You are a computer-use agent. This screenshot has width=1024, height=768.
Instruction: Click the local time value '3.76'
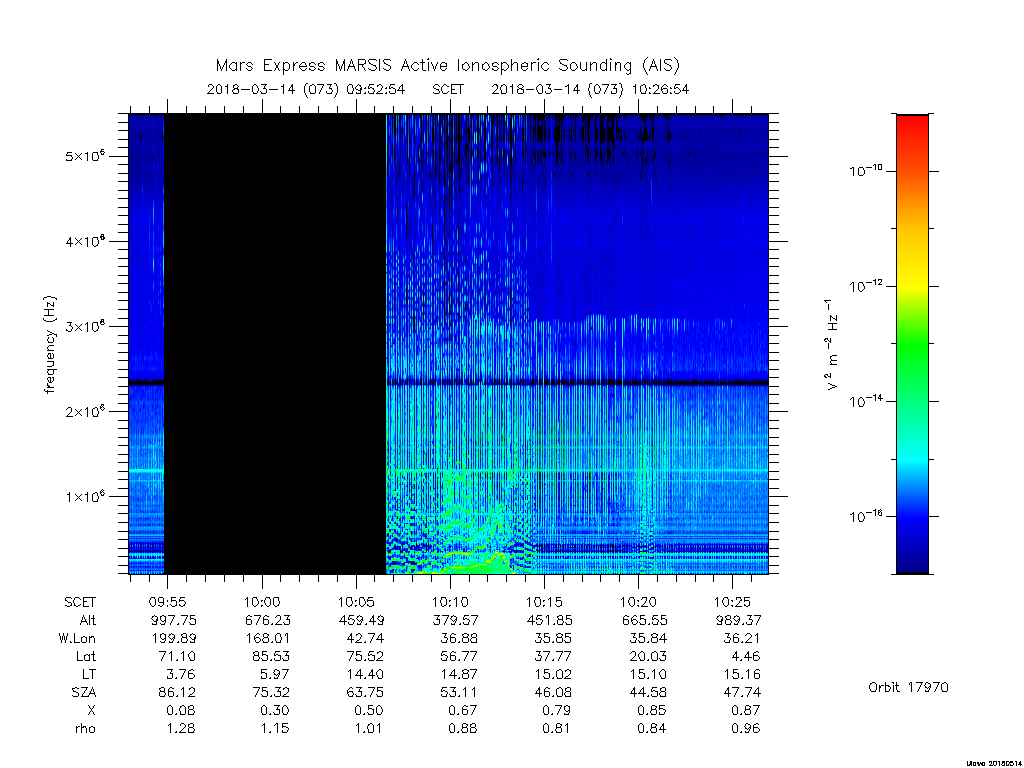(x=181, y=674)
